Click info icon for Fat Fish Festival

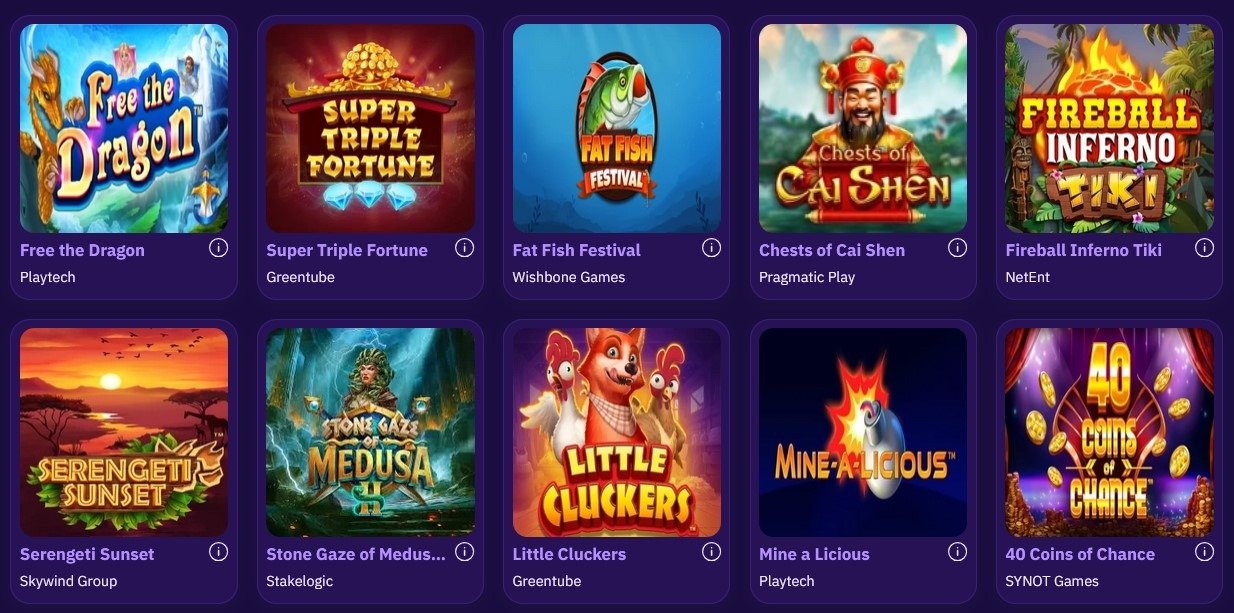point(711,248)
